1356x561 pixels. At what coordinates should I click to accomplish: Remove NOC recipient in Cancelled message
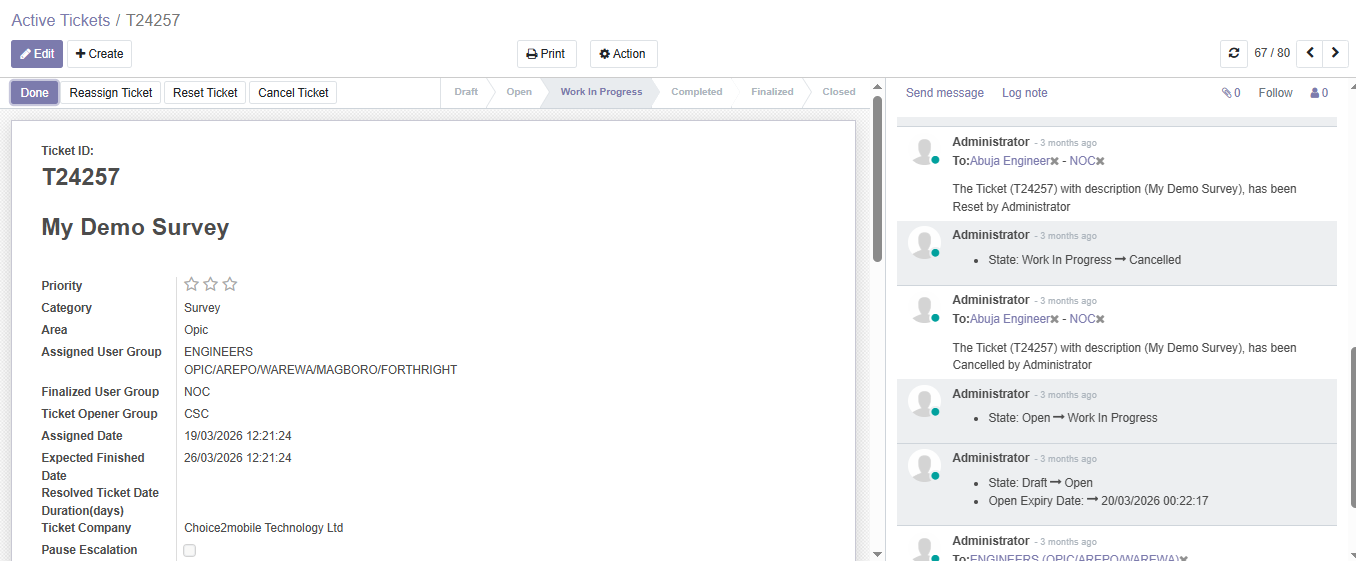pos(1100,319)
